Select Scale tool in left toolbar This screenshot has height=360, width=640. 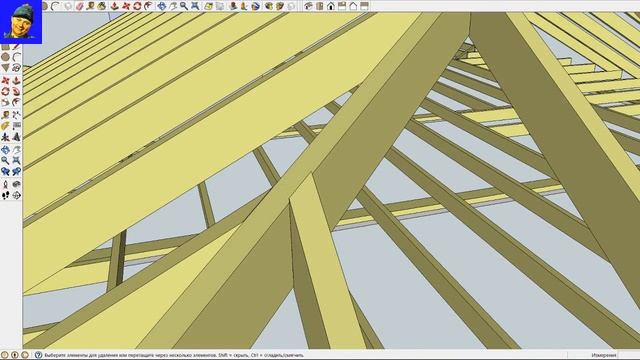[x=5, y=102]
